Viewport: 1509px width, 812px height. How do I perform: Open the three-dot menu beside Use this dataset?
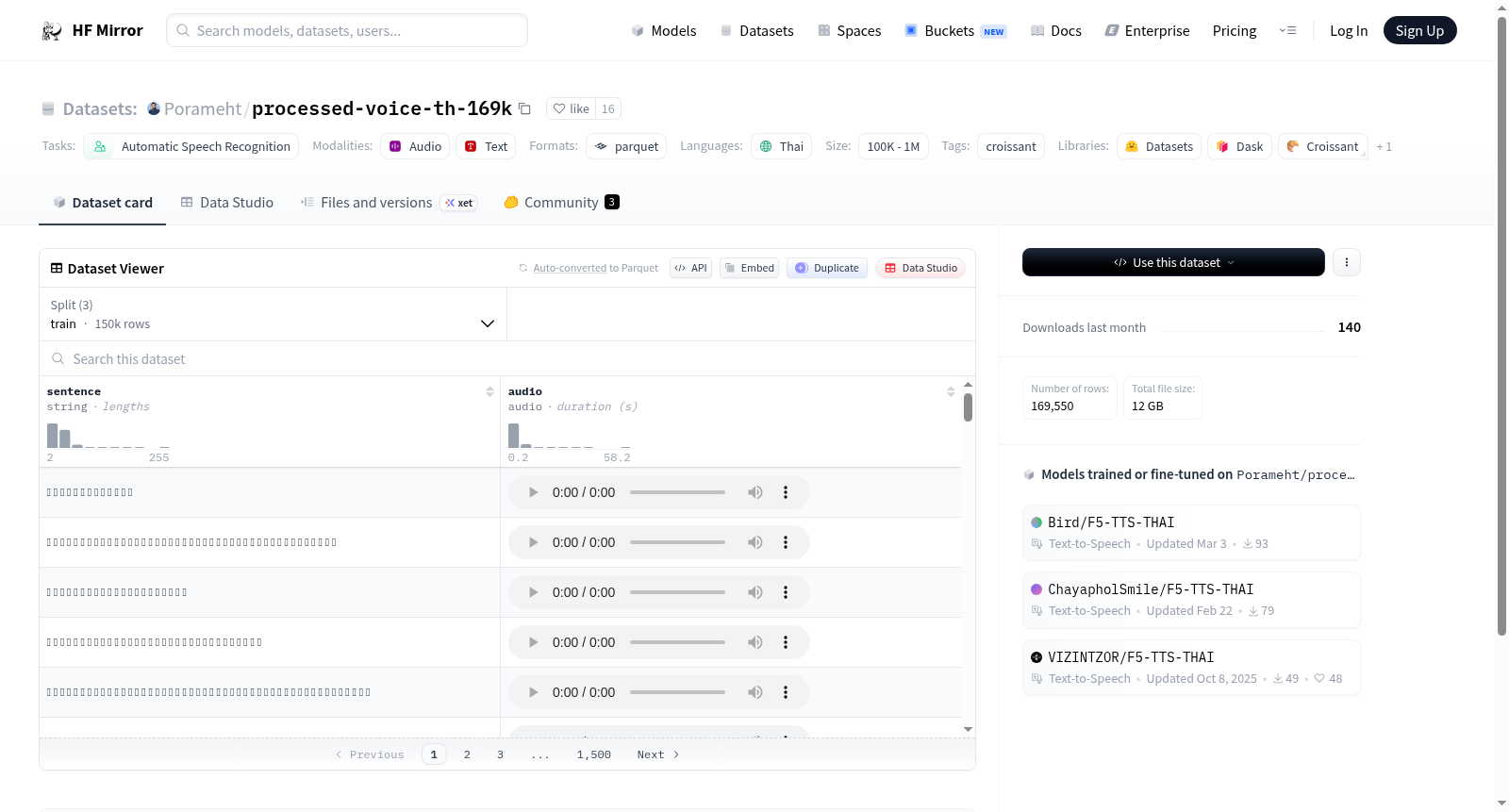pos(1347,262)
